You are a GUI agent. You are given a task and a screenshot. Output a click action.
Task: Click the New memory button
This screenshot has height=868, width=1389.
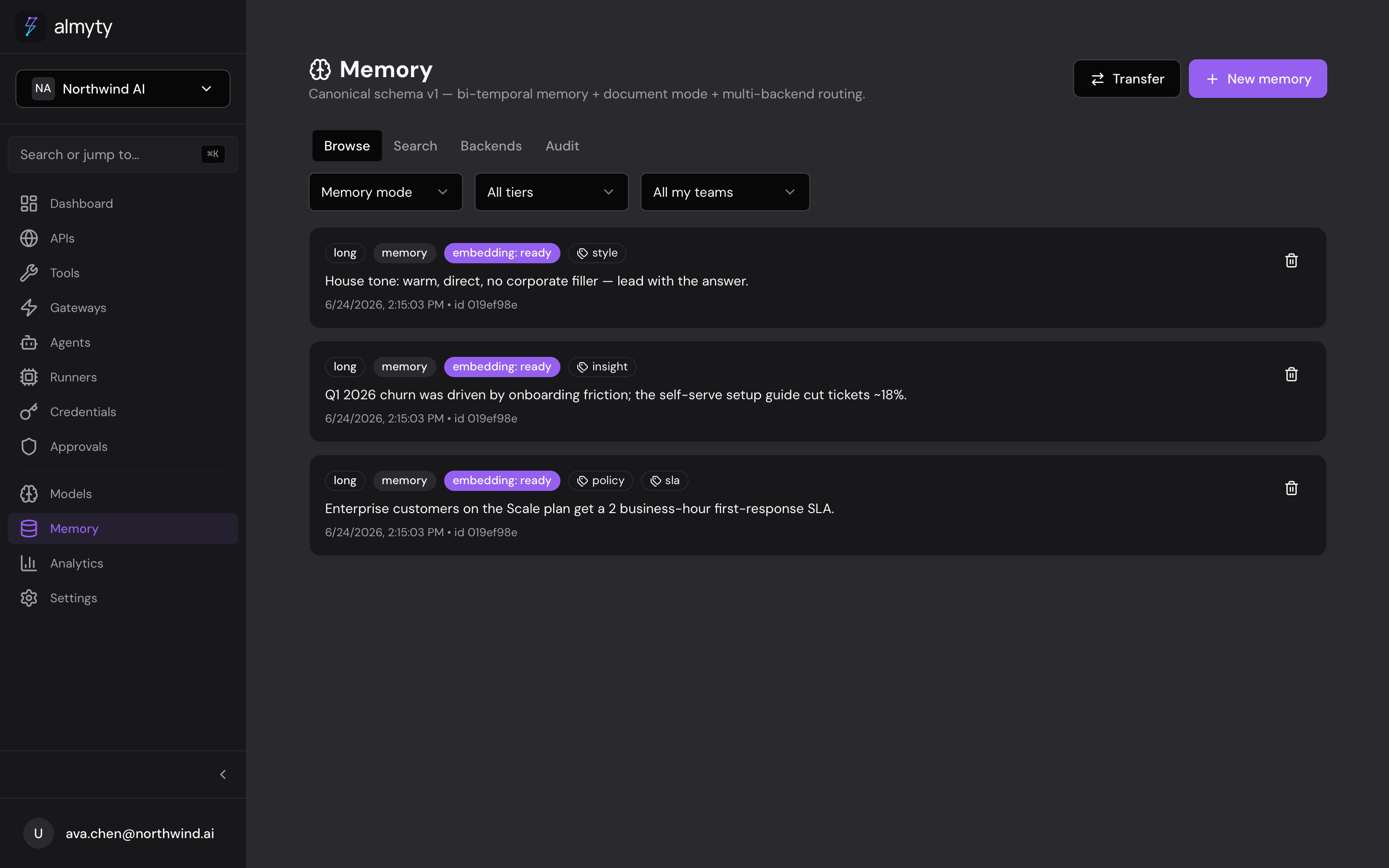click(x=1257, y=79)
